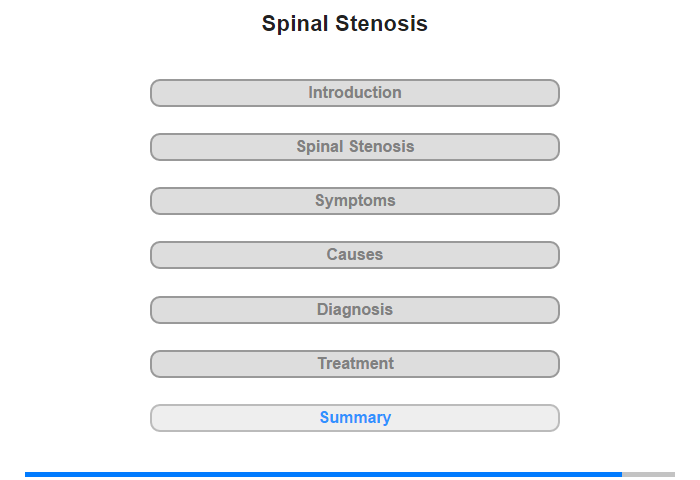Image resolution: width=700 pixels, height=480 pixels.
Task: Open the Treatment section
Action: pyautogui.click(x=355, y=364)
